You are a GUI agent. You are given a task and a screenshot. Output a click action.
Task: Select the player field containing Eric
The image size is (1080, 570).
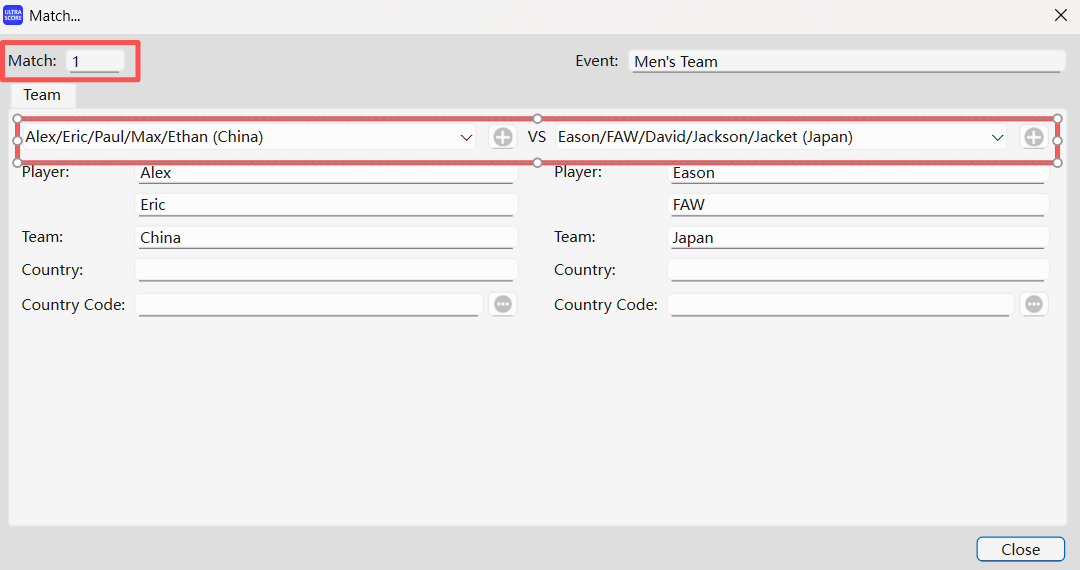pos(325,205)
